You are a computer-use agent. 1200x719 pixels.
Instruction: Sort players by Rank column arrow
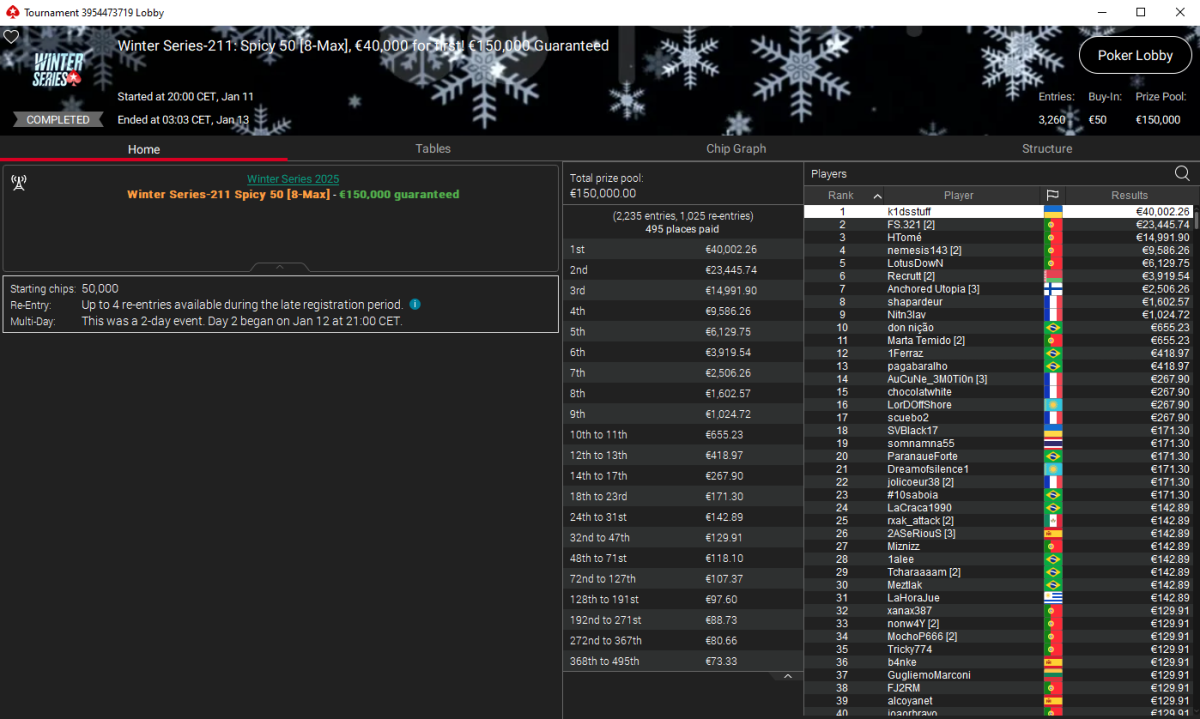click(878, 196)
